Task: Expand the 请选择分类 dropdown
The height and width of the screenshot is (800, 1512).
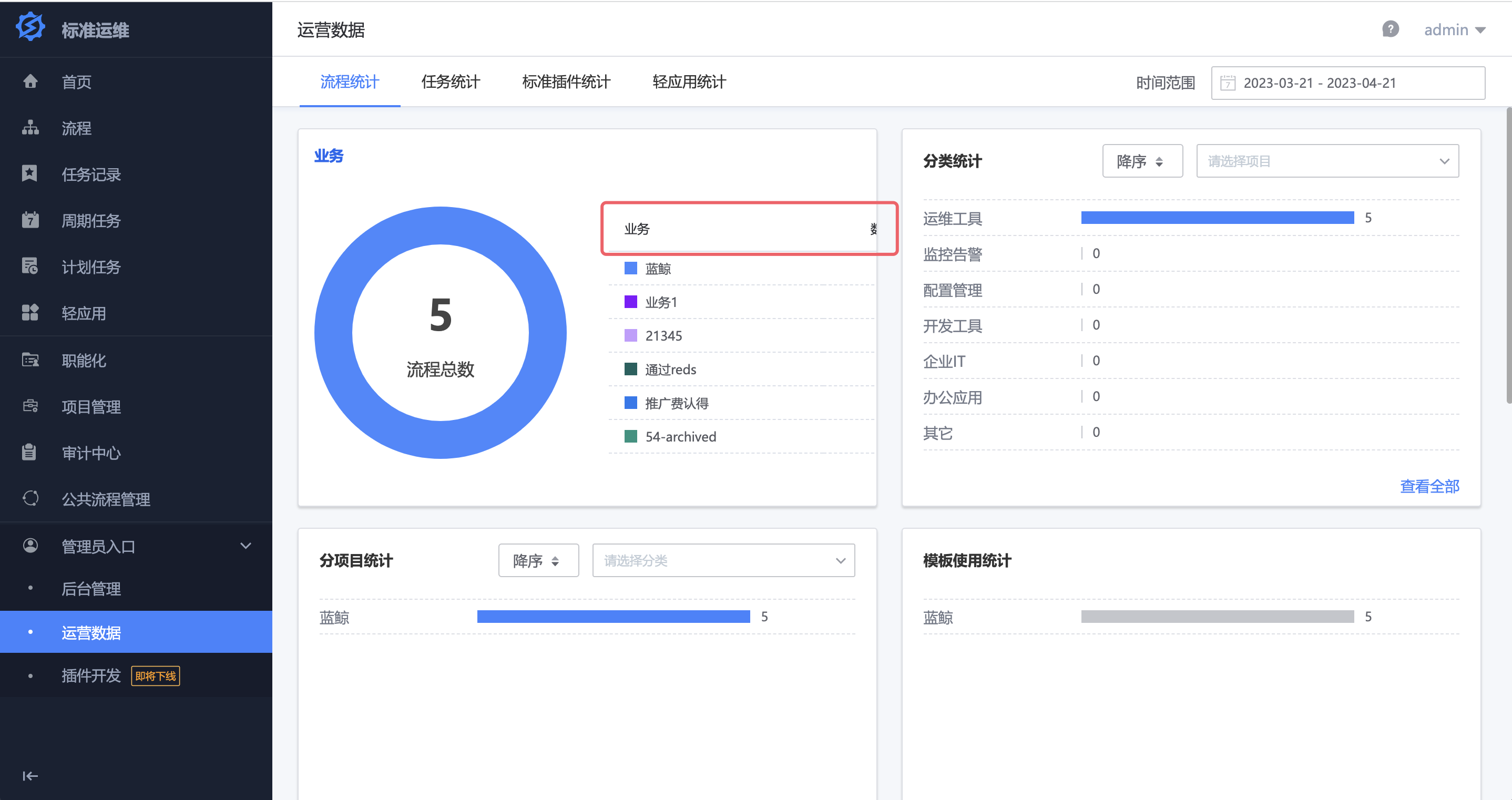Action: (x=723, y=560)
